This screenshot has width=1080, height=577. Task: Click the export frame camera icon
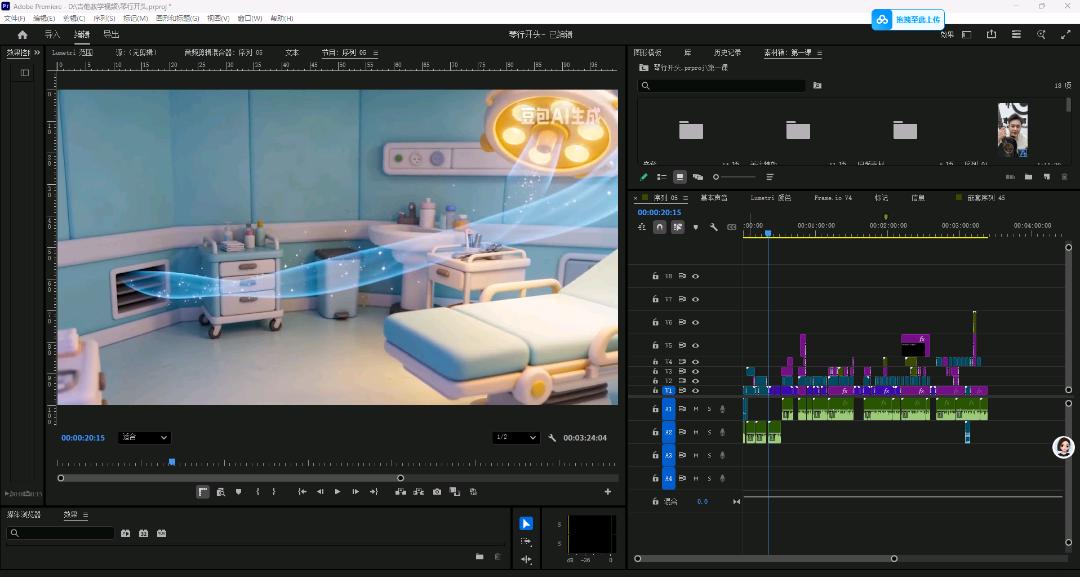(x=437, y=491)
